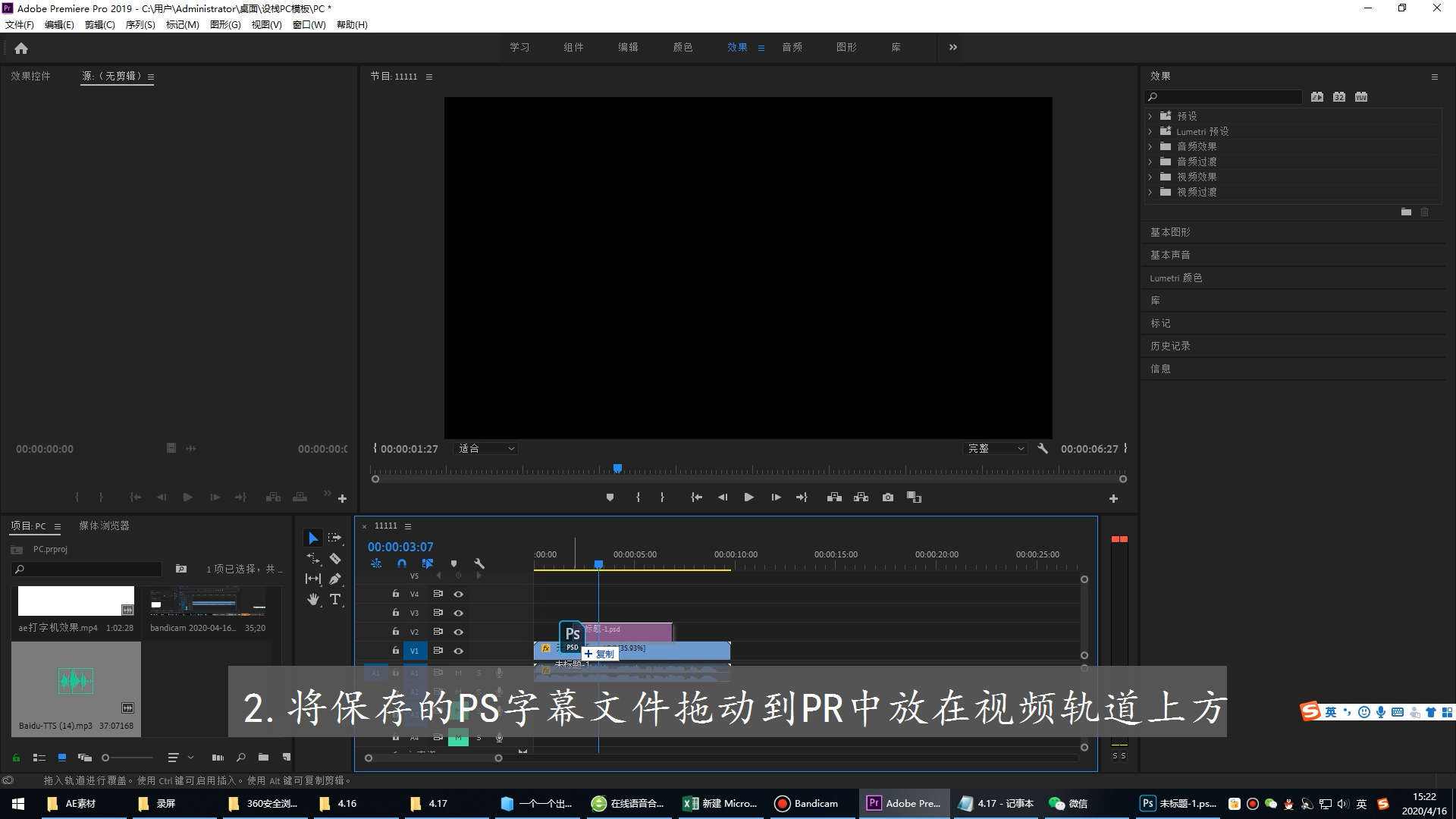Toggle V4 track output eye

click(x=458, y=594)
